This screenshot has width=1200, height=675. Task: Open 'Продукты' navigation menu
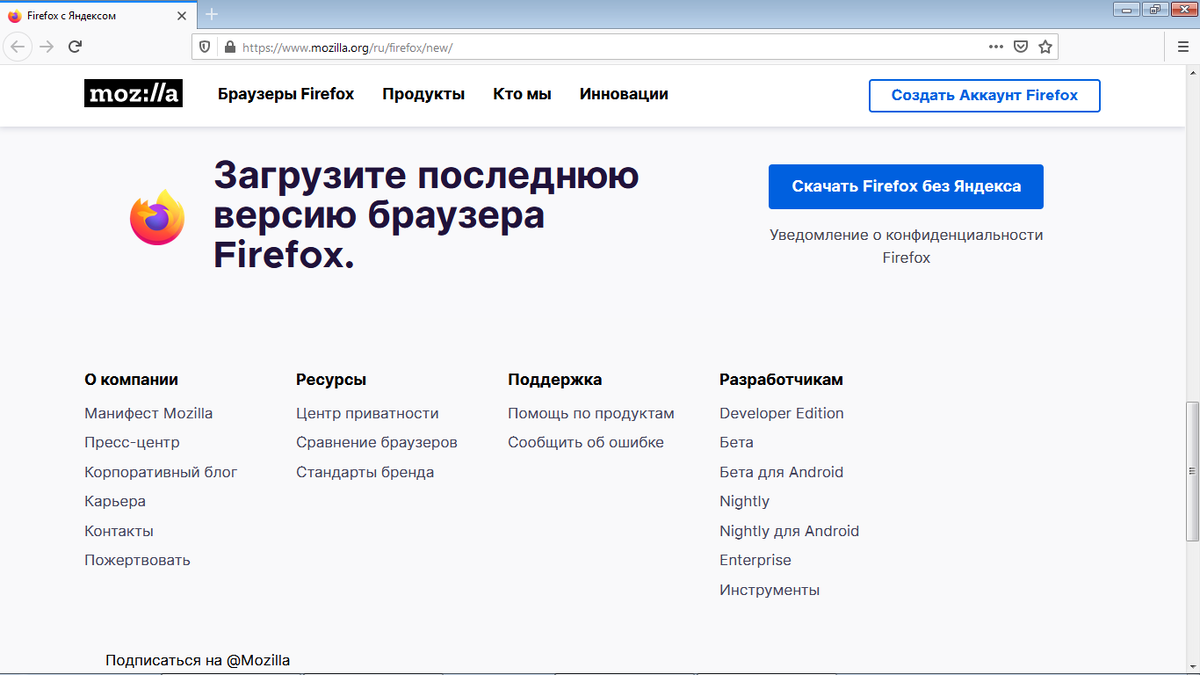423,94
